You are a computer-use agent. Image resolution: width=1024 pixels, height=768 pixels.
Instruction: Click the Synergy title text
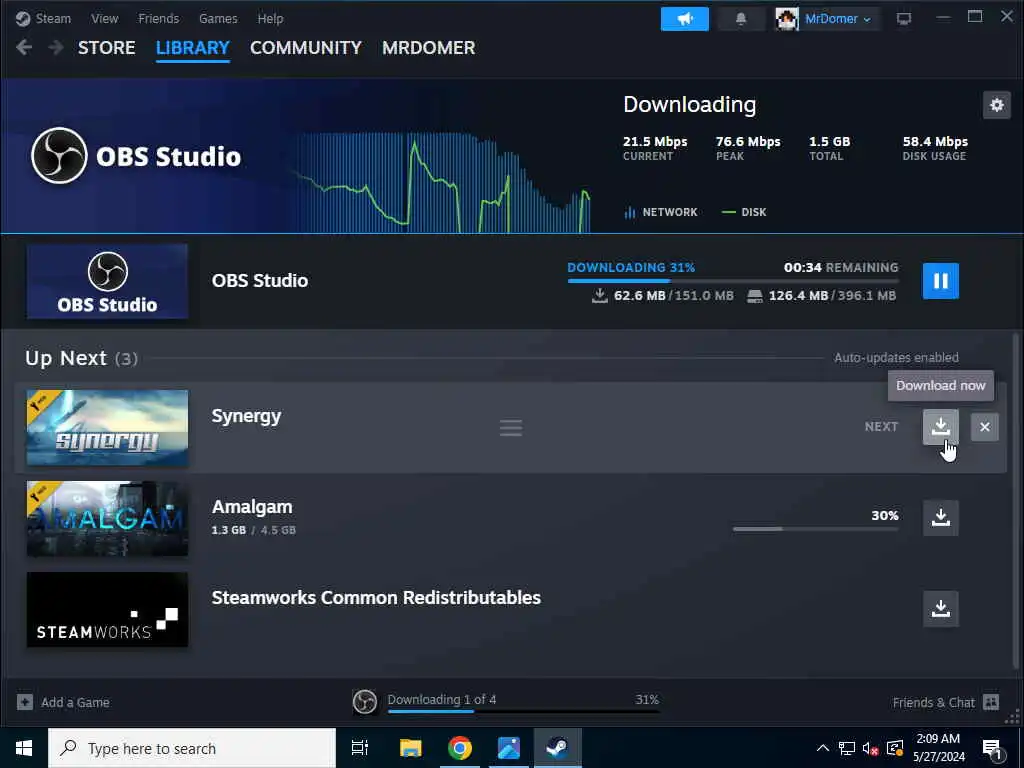coord(246,416)
